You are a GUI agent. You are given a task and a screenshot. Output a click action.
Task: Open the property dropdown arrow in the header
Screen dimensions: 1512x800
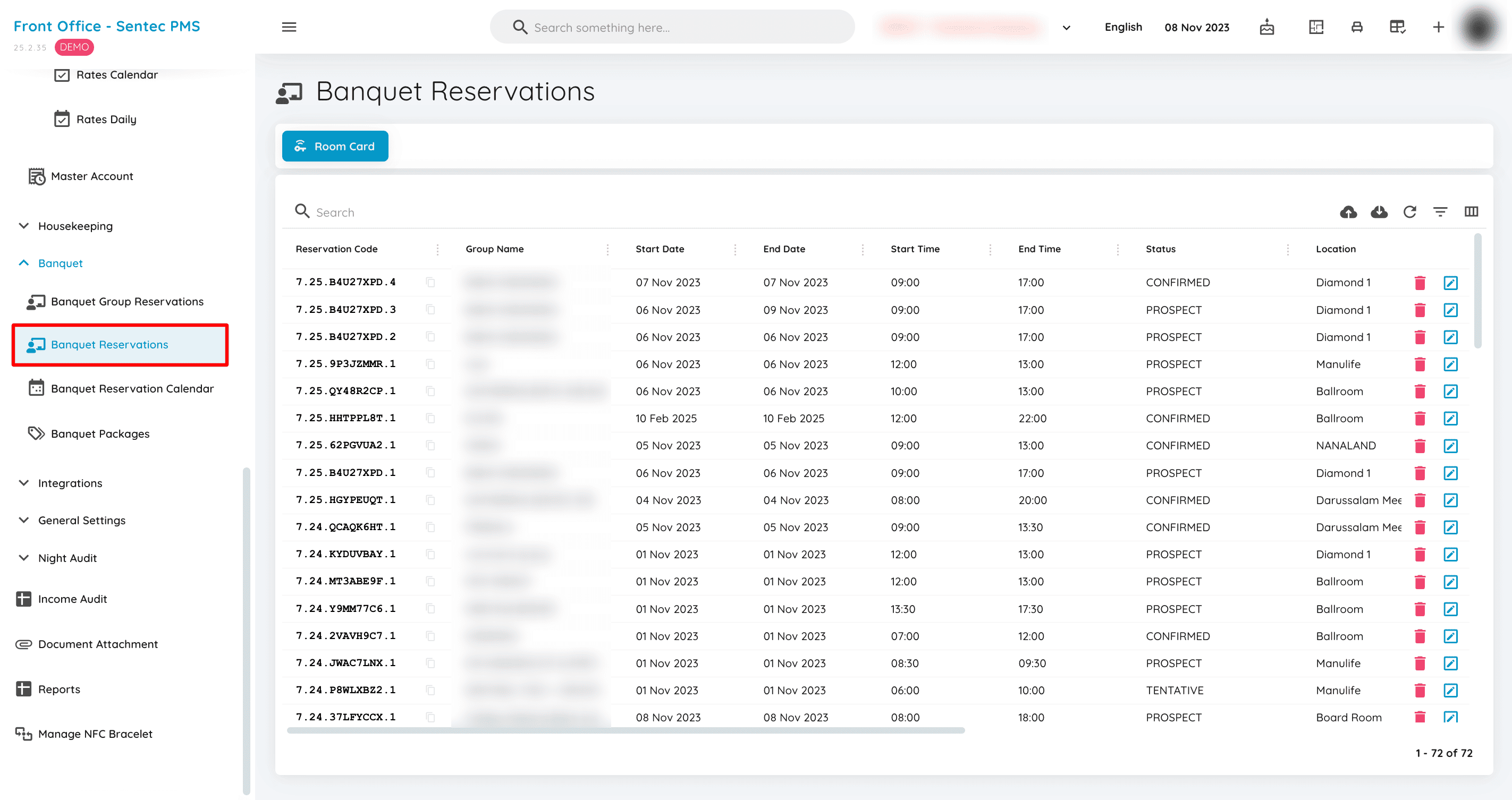1066,28
